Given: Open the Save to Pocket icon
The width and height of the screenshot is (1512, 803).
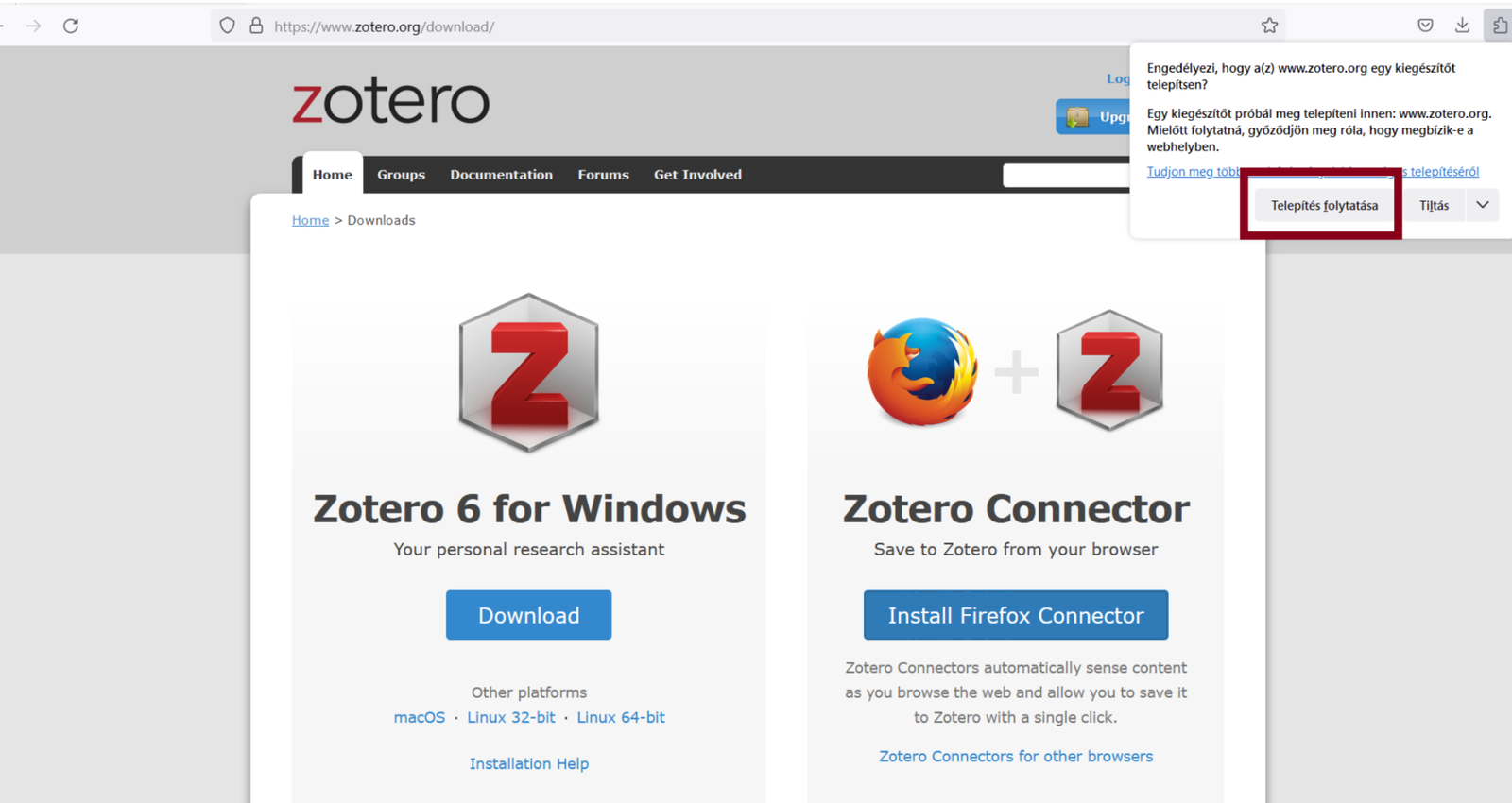Looking at the screenshot, I should 1425,26.
